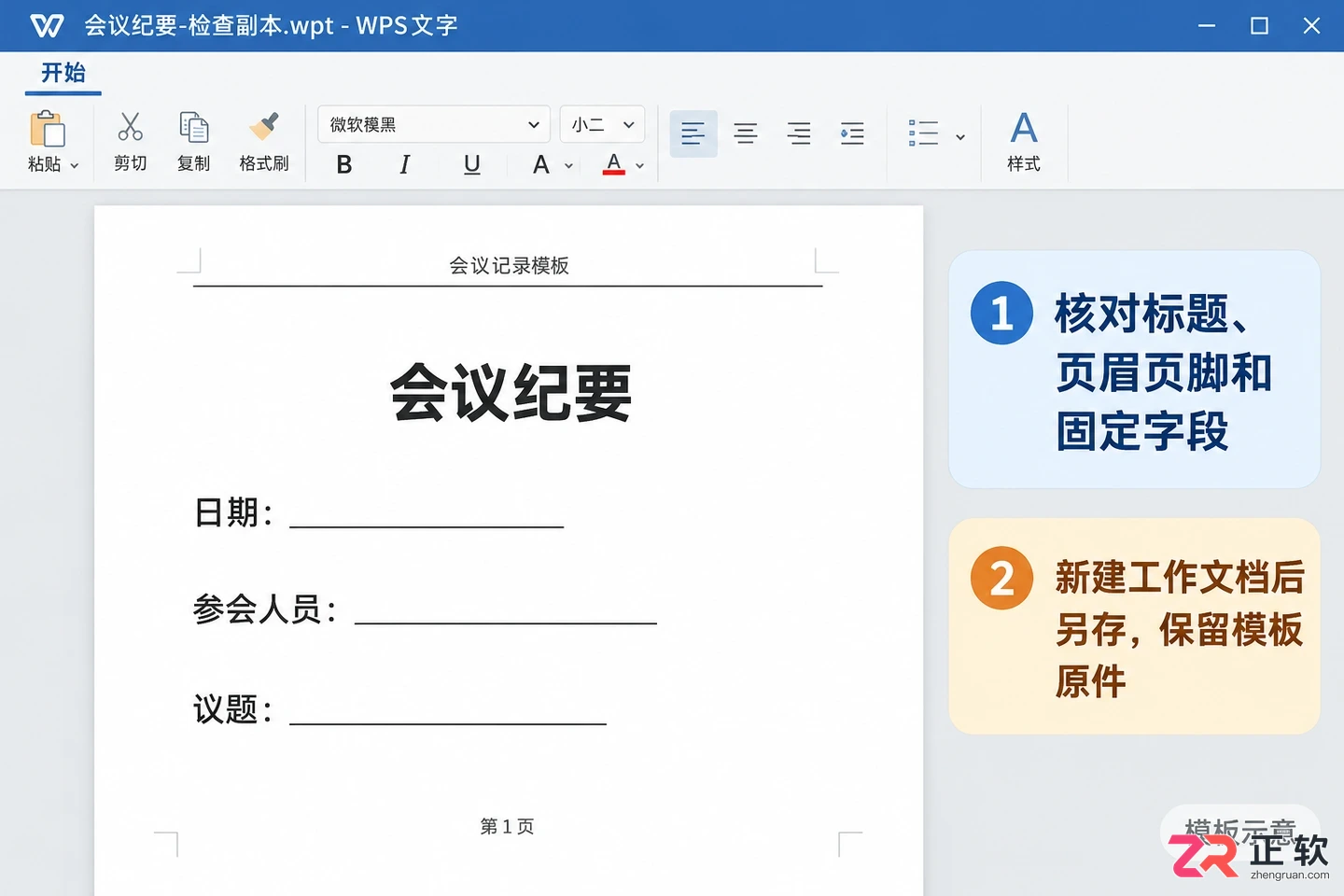1344x896 pixels.
Task: Click the header text 会议记录模板
Action: click(509, 266)
